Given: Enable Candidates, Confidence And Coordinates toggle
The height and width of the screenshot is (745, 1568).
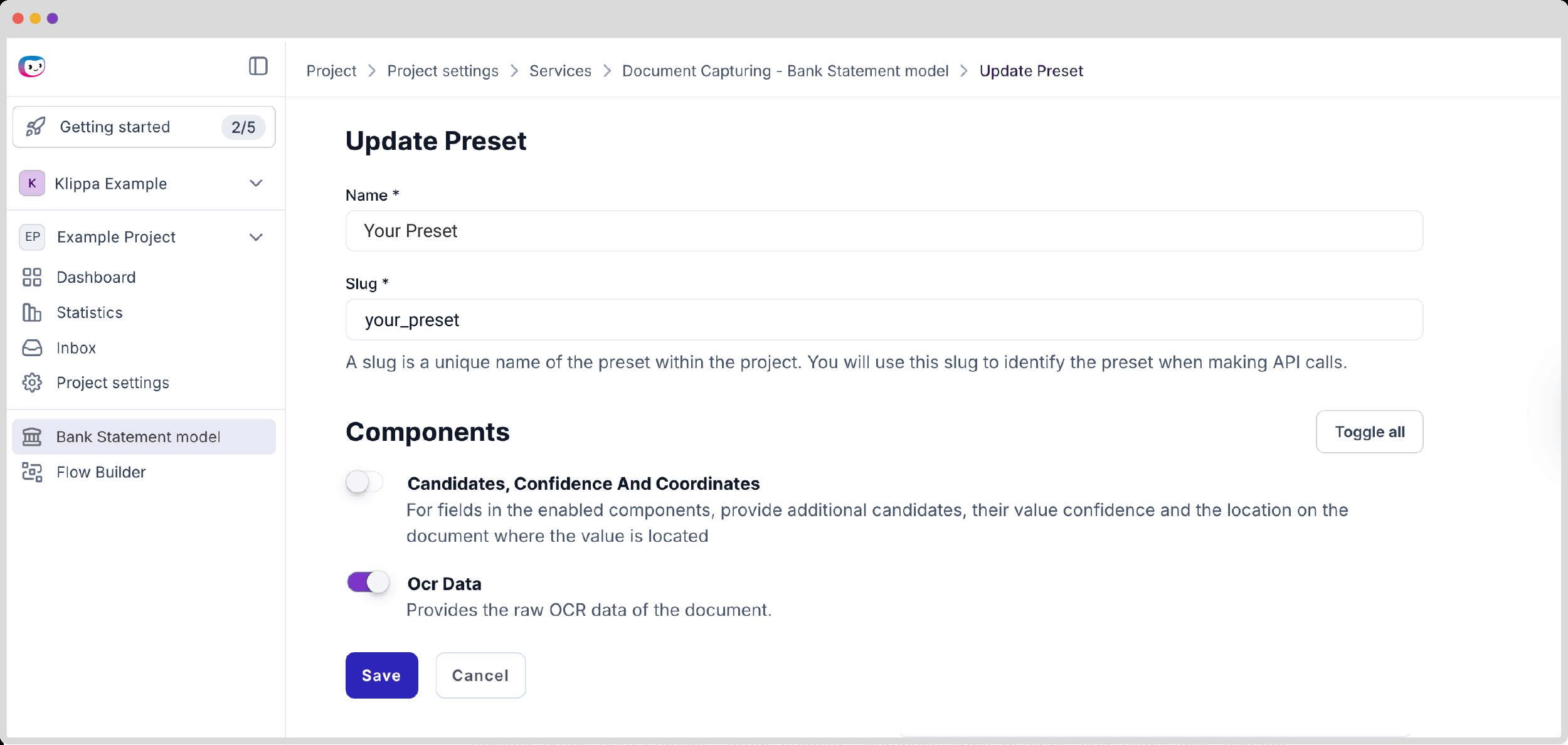Looking at the screenshot, I should [x=364, y=482].
